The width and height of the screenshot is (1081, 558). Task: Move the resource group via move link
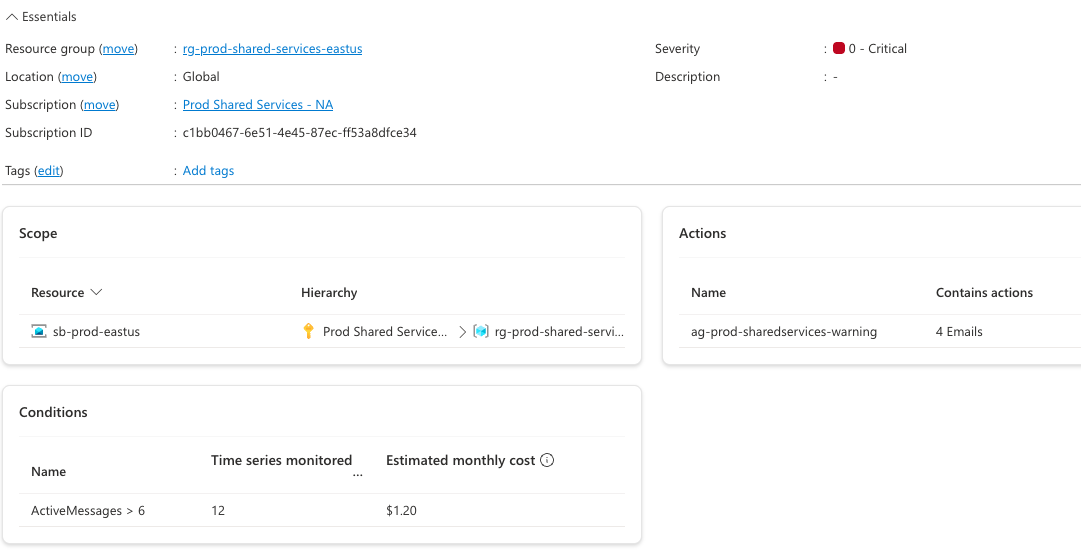119,49
